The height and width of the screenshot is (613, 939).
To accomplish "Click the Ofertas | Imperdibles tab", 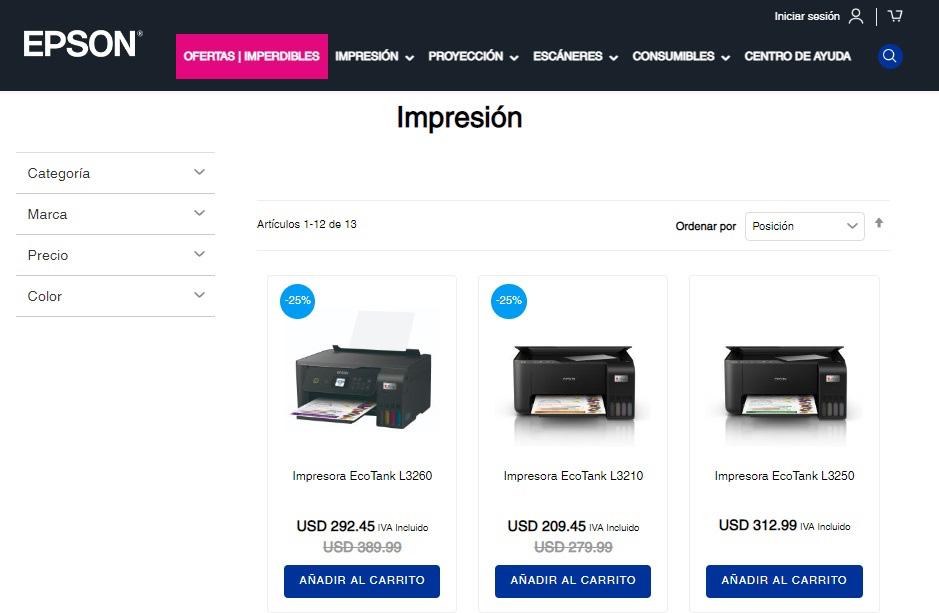I will (x=252, y=56).
